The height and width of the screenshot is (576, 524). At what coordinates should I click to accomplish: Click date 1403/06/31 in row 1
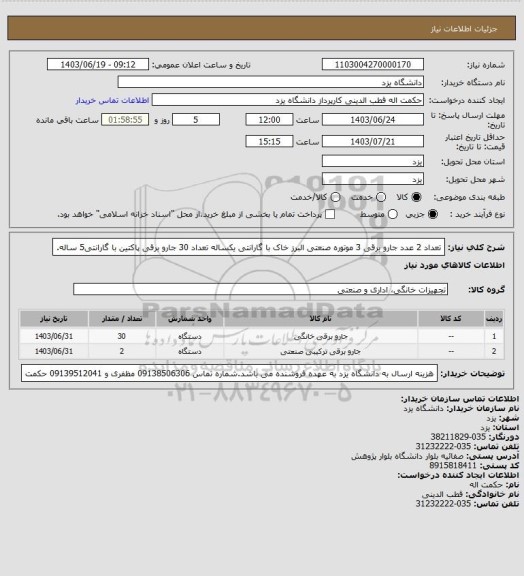(x=54, y=336)
